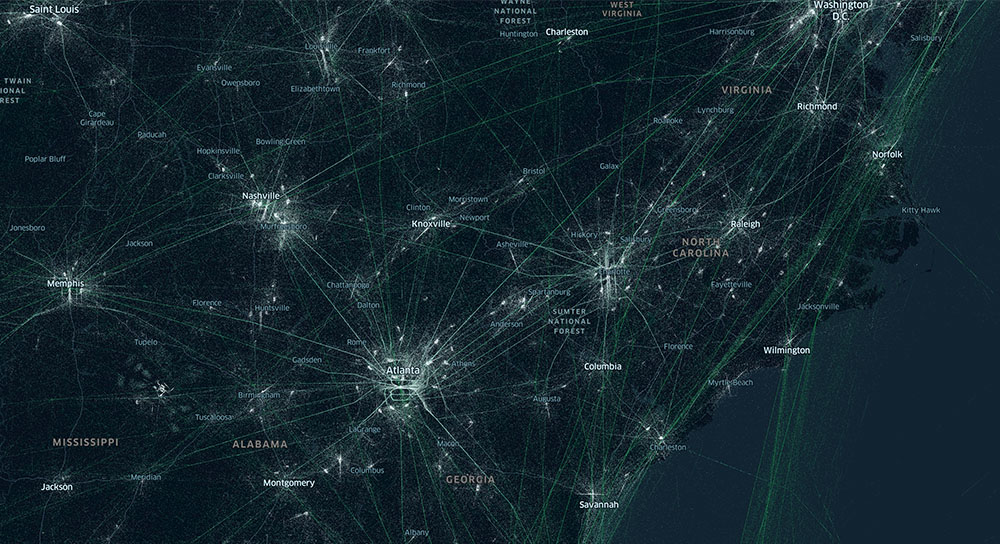Click the Elizabethtown label

pos(315,89)
